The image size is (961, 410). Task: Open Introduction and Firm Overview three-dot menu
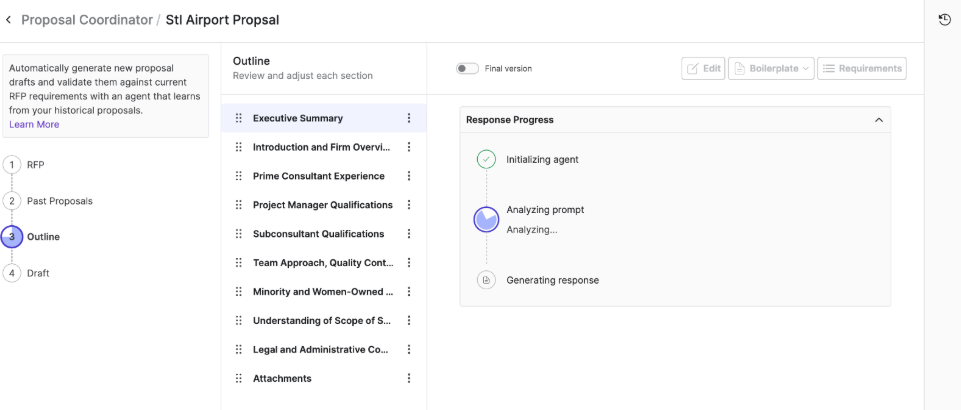(409, 147)
